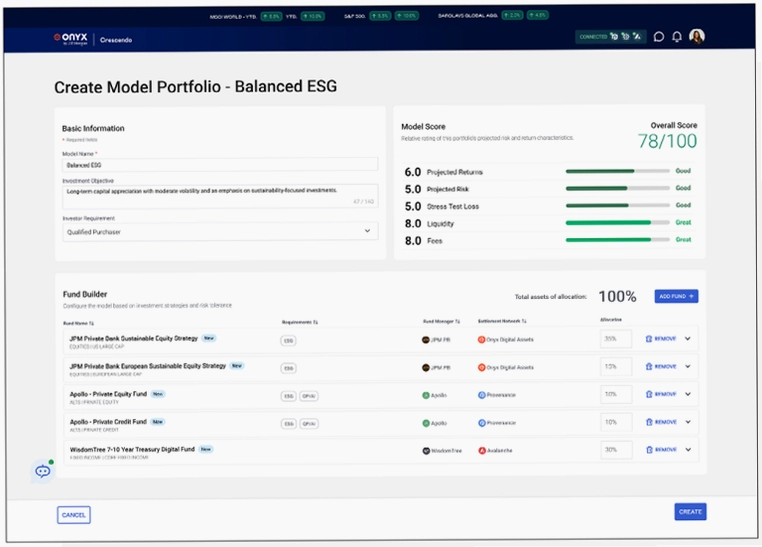Click the S&P 500 ticker label

coord(355,16)
